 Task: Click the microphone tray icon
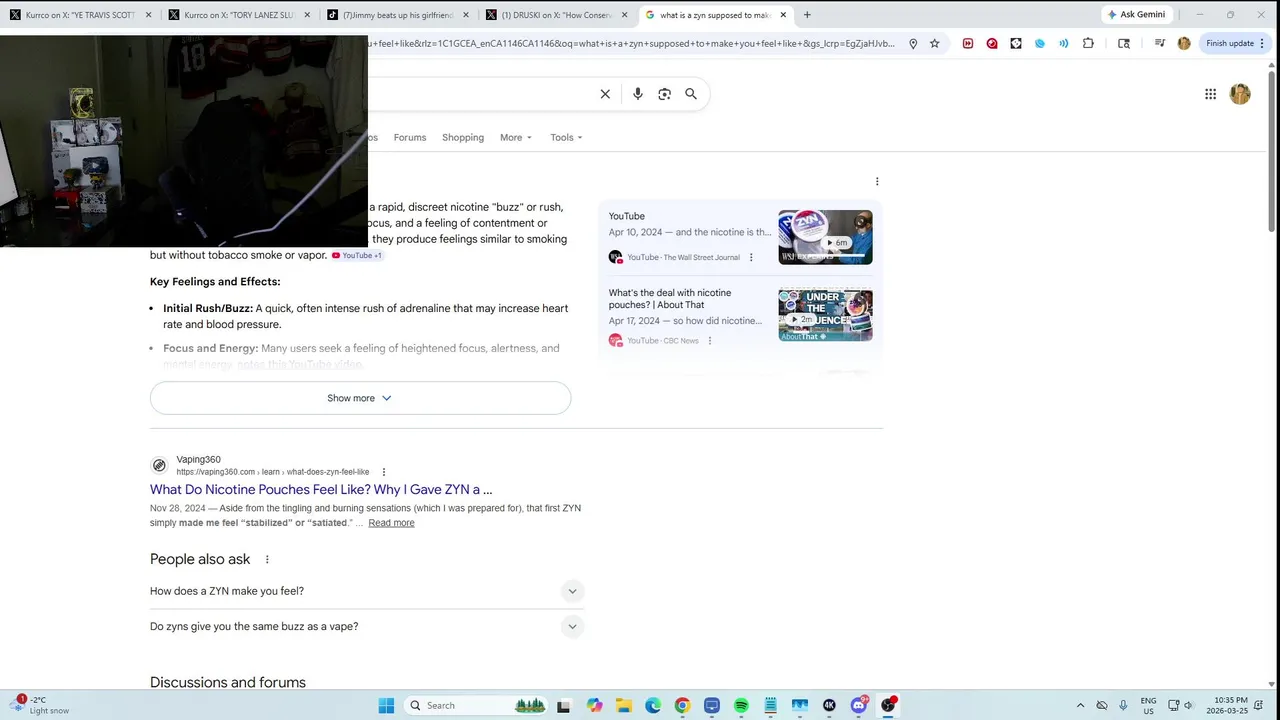1123,705
